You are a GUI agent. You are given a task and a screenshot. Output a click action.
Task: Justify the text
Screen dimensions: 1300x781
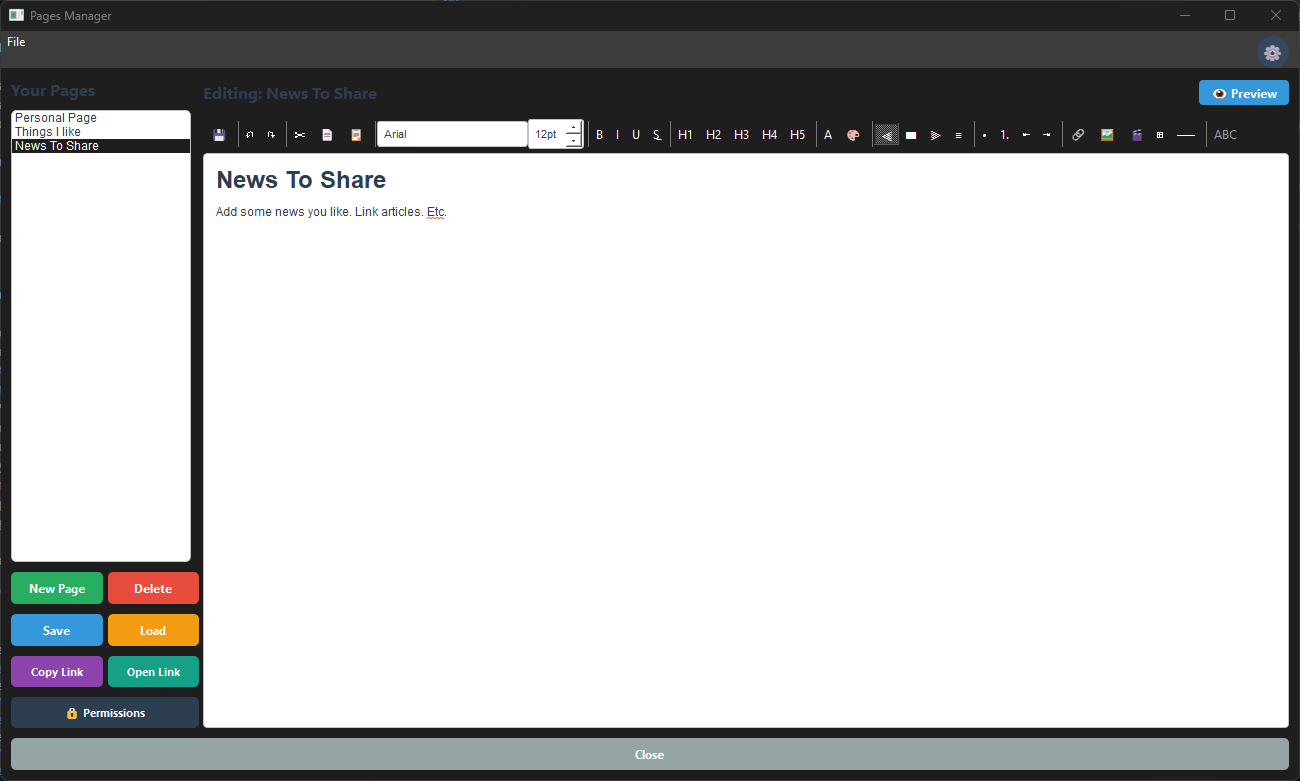[958, 135]
